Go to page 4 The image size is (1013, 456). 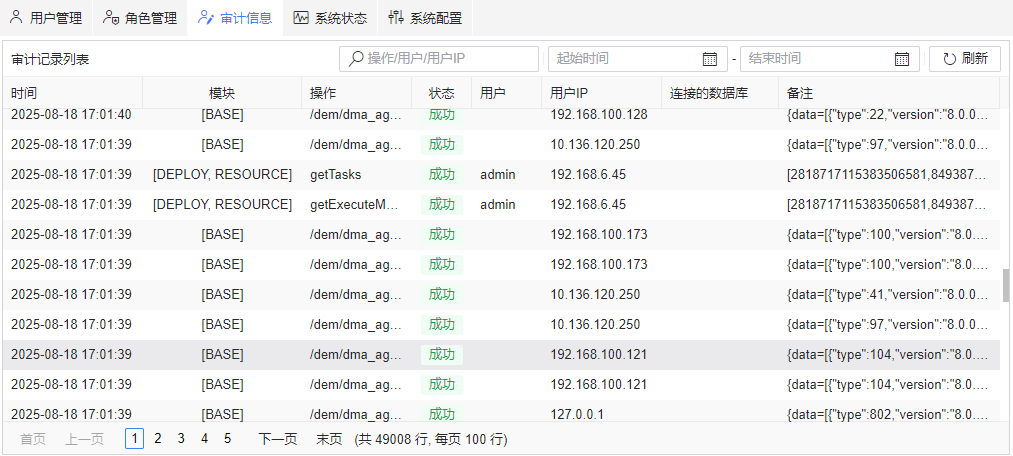[204, 439]
